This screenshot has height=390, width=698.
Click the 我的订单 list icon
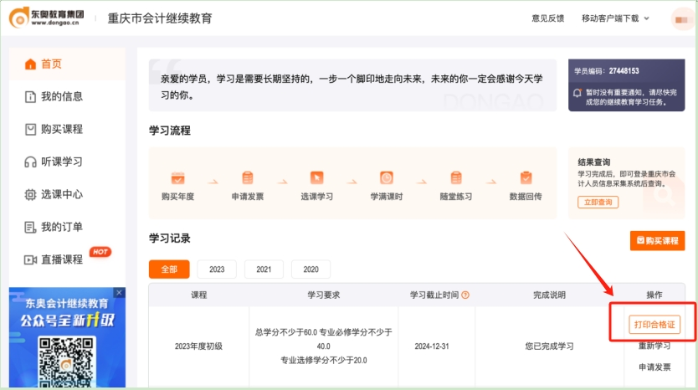[30, 228]
